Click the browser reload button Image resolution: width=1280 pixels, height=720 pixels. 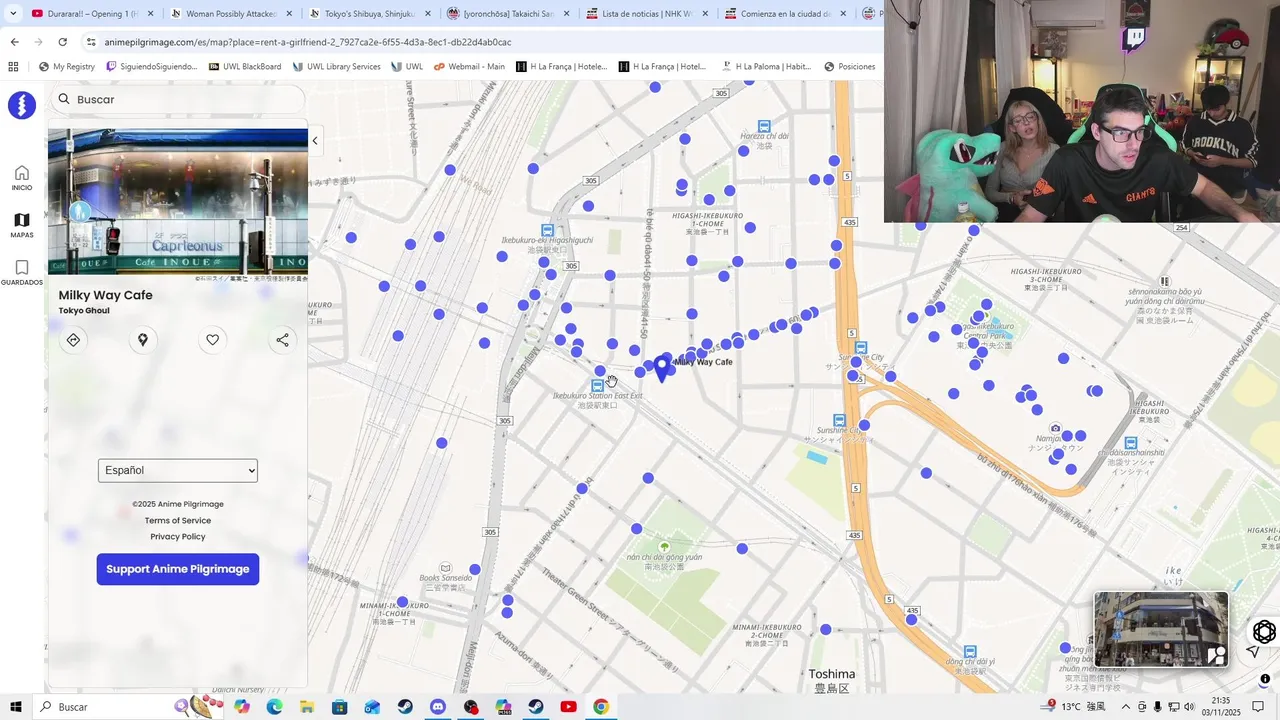tap(62, 42)
